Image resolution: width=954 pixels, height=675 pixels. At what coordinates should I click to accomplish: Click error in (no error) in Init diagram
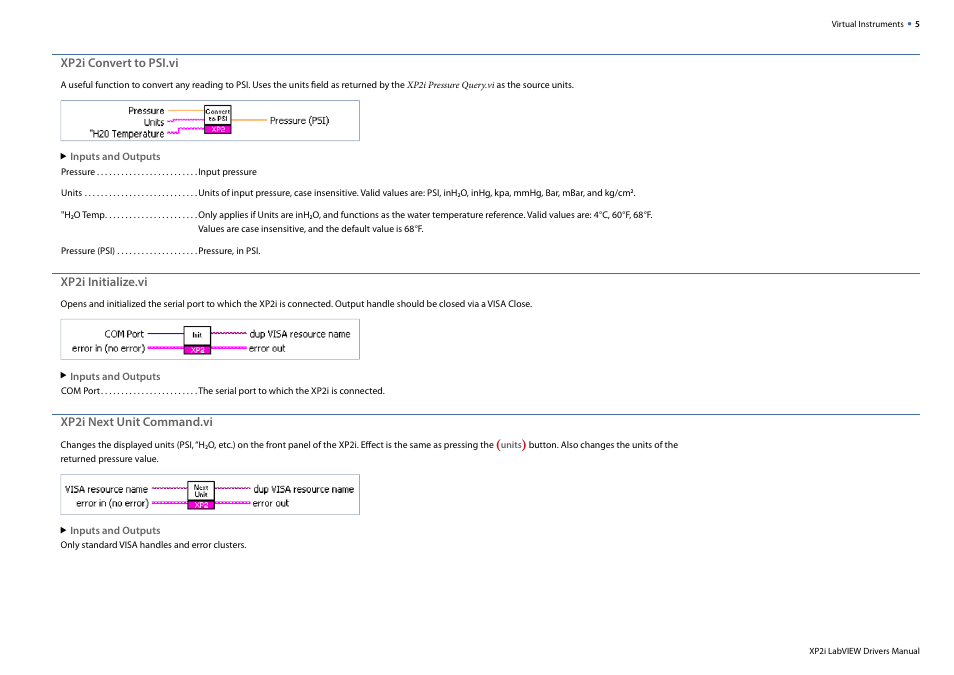[108, 349]
